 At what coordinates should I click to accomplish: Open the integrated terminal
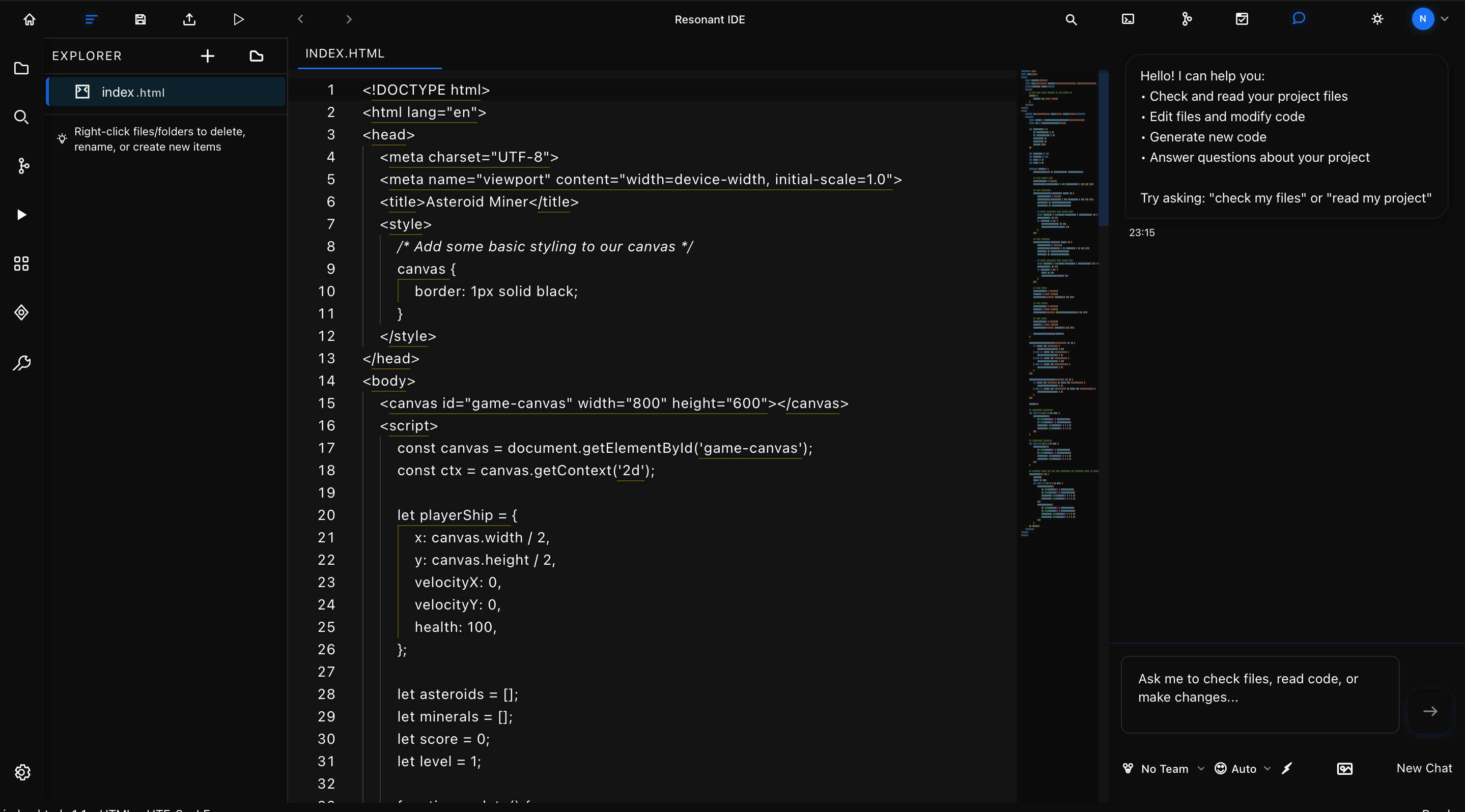pyautogui.click(x=1127, y=19)
